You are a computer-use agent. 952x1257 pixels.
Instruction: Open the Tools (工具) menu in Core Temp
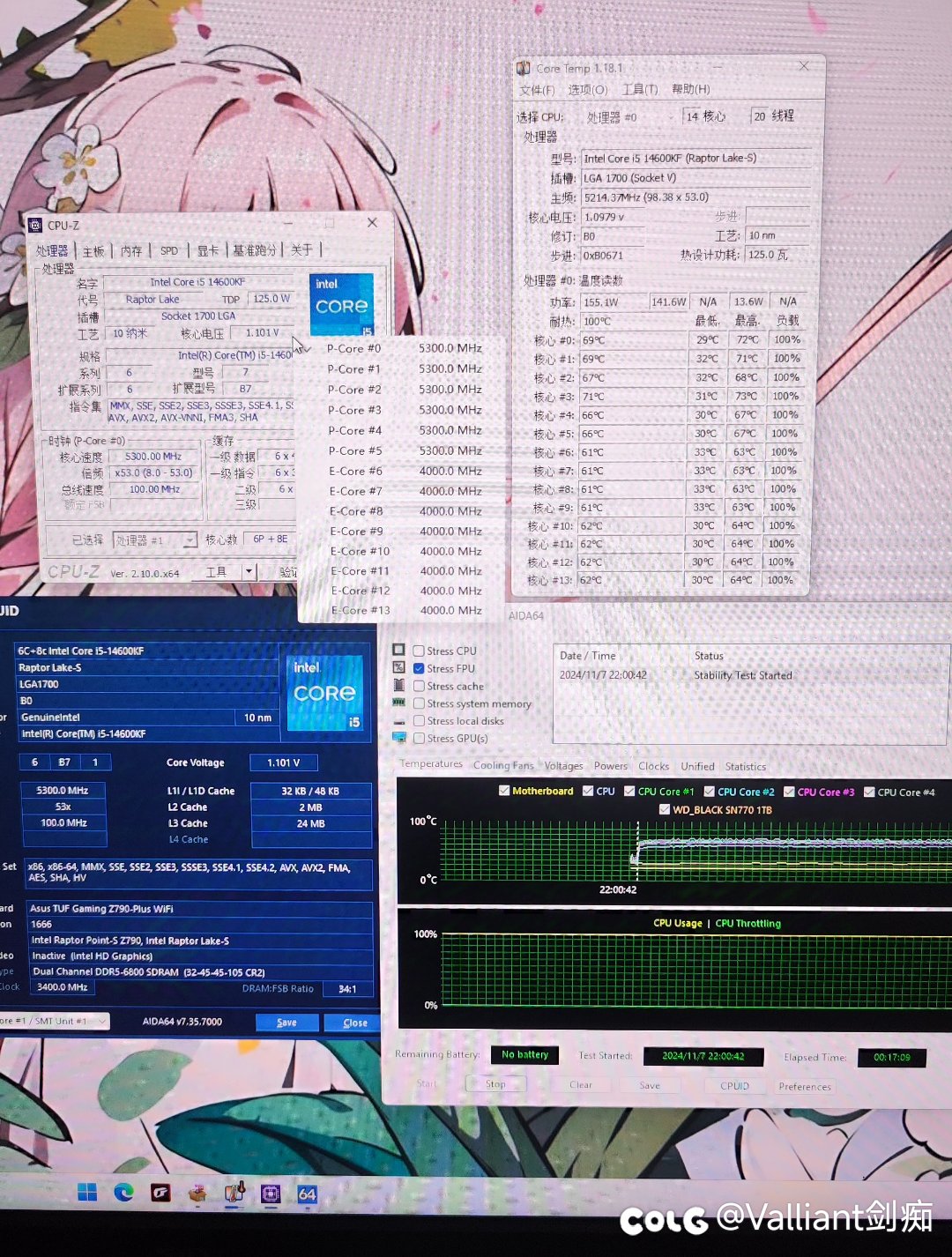pyautogui.click(x=640, y=90)
